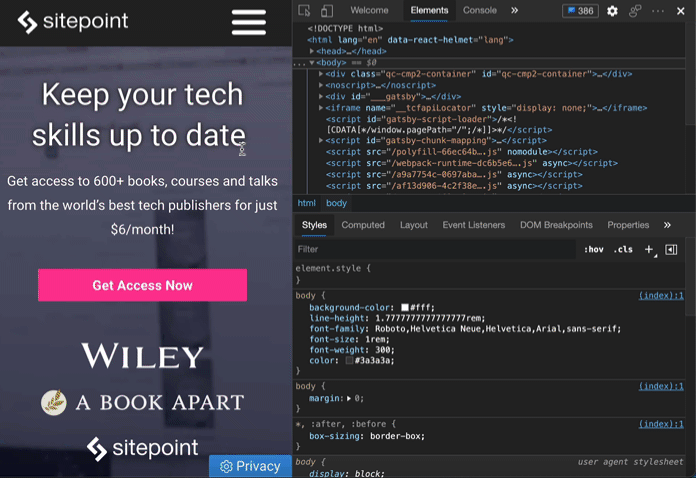This screenshot has width=696, height=478.
Task: Click the font-weight 300 value
Action: click(382, 350)
